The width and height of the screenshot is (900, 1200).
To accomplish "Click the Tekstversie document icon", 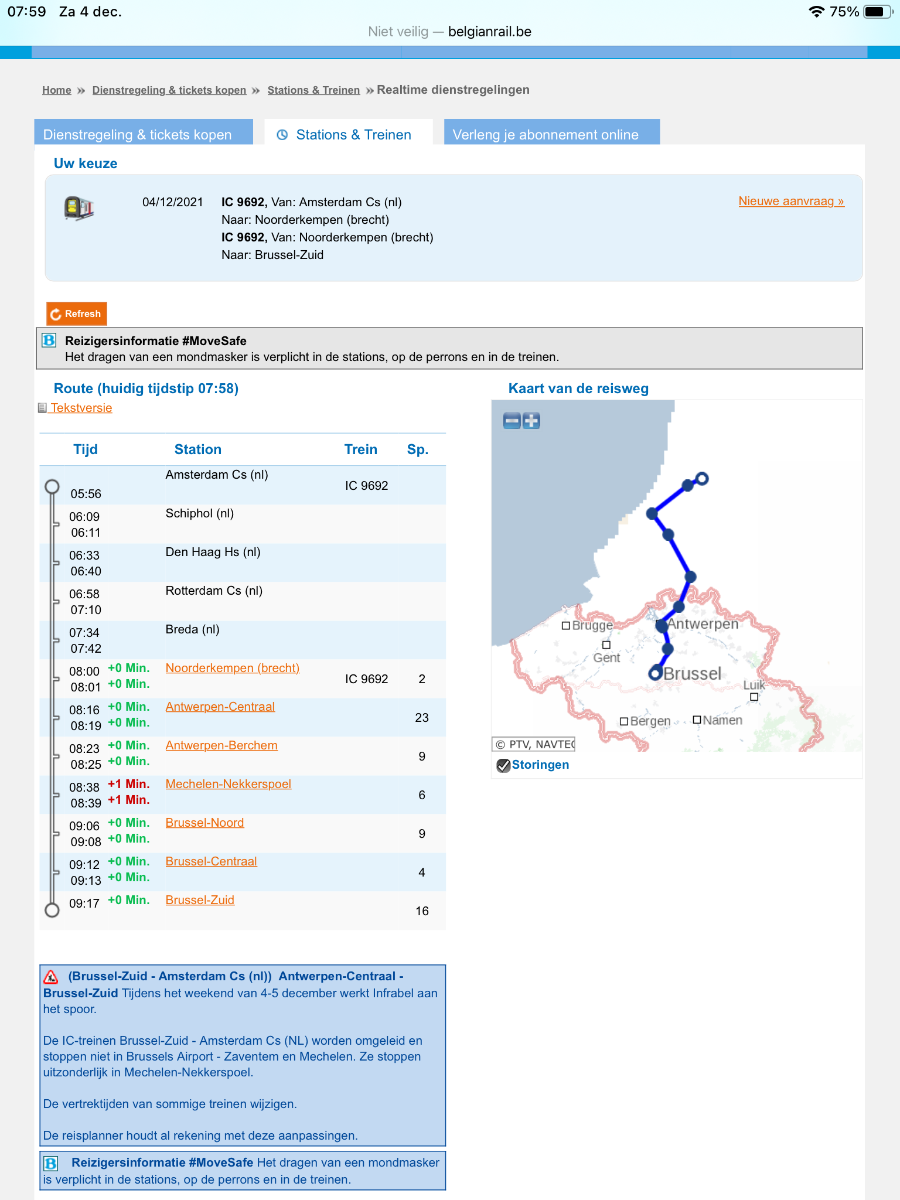I will 43,408.
